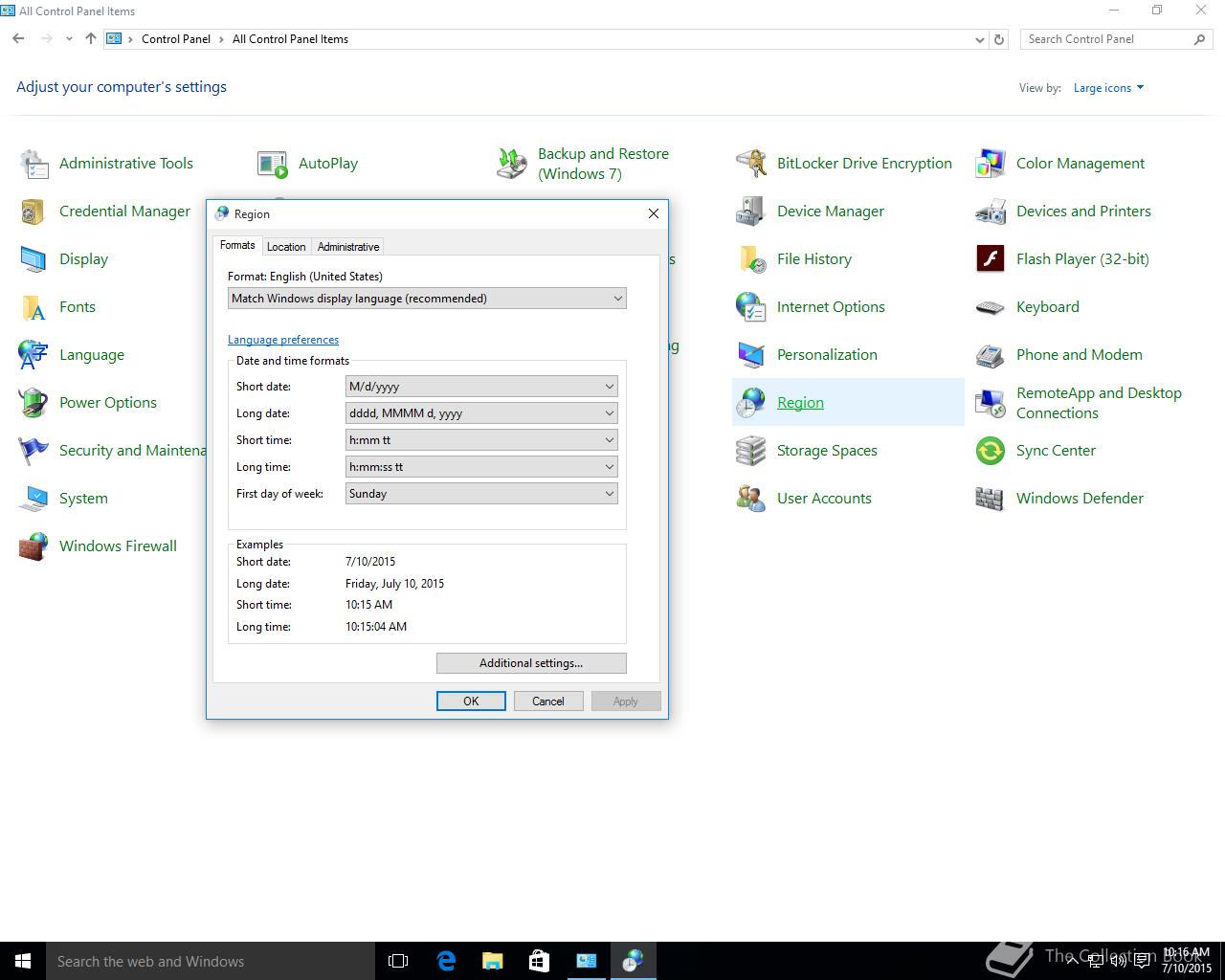Launch Microsoft Edge from taskbar
Screen dimensions: 1225x980
(446, 961)
